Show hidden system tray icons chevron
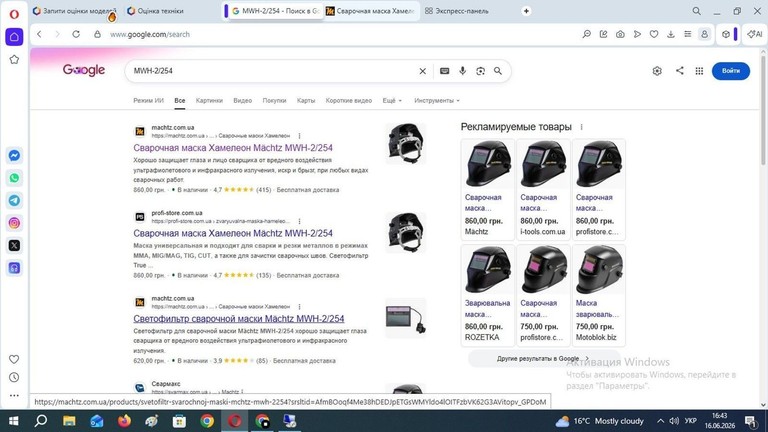768x432 pixels. [660, 421]
